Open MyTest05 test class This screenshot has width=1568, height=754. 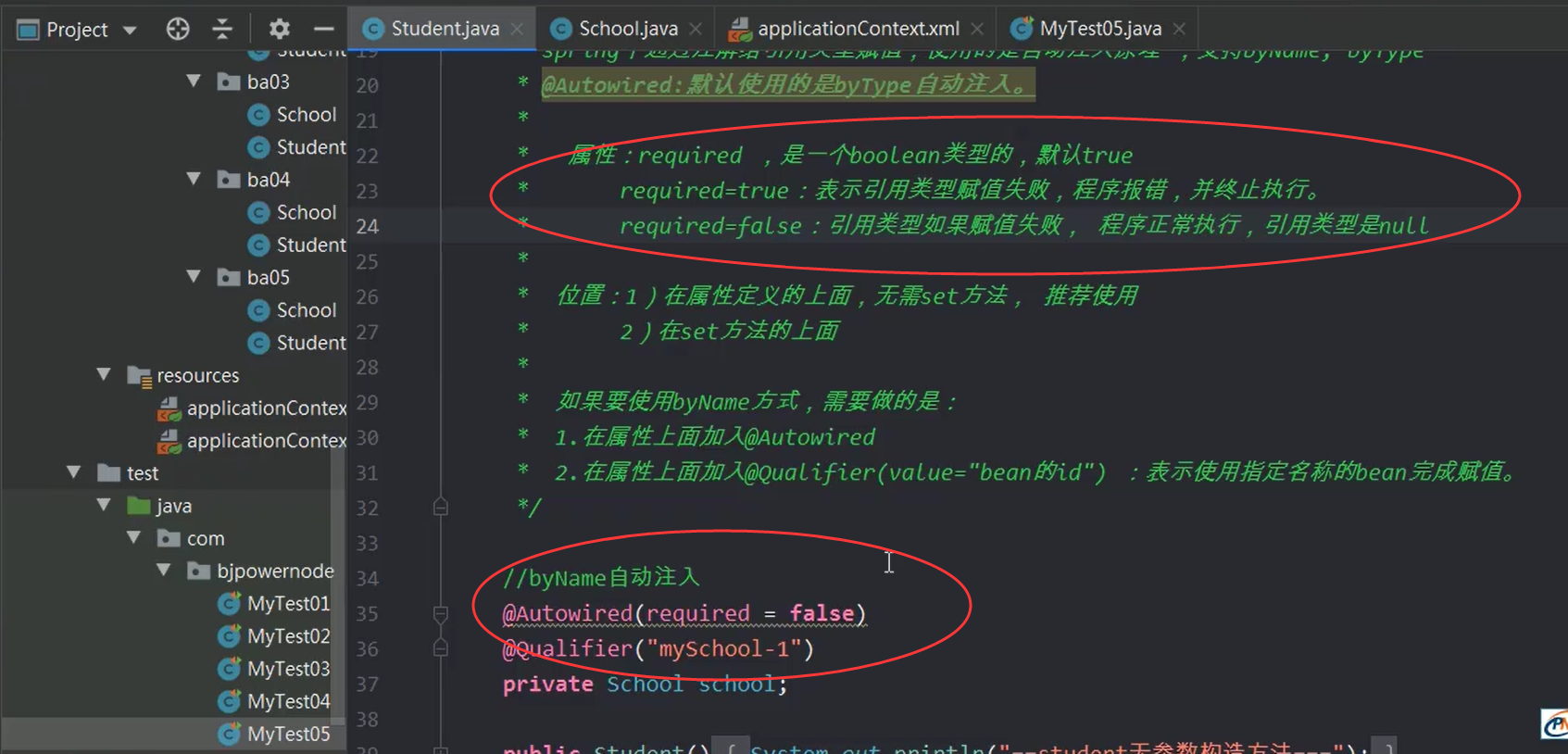tap(288, 734)
